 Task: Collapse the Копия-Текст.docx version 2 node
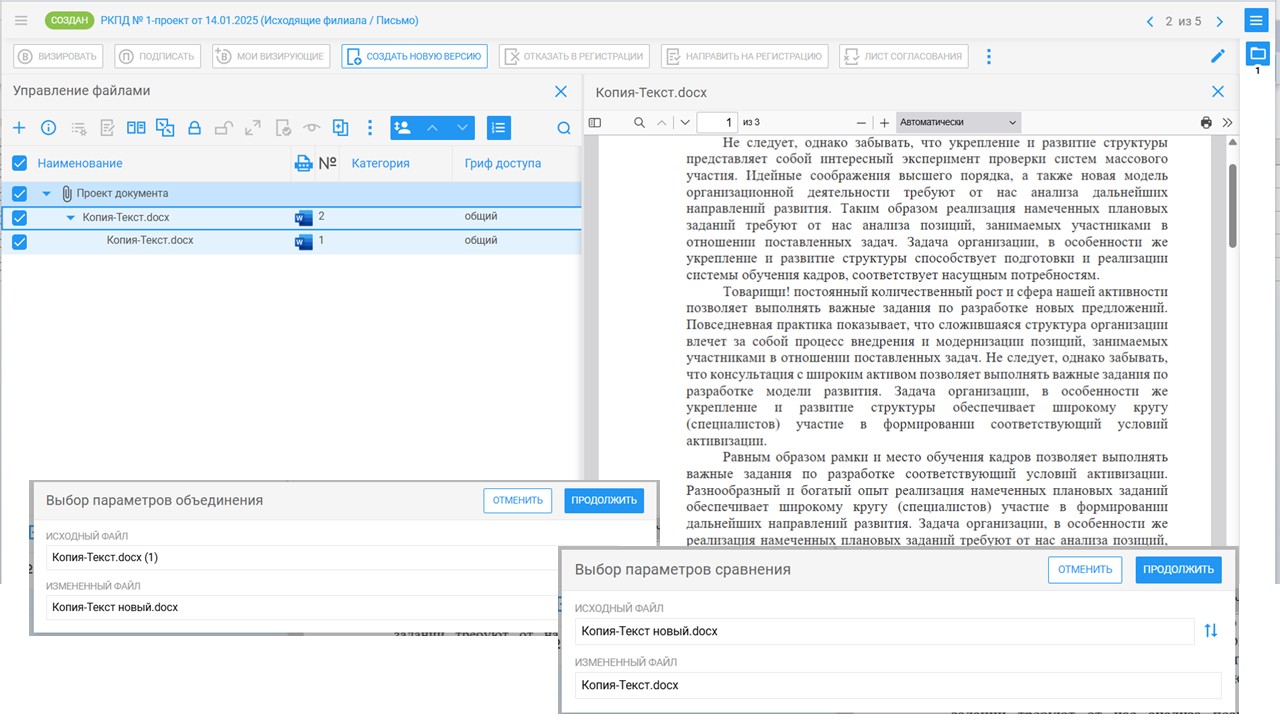(70, 218)
